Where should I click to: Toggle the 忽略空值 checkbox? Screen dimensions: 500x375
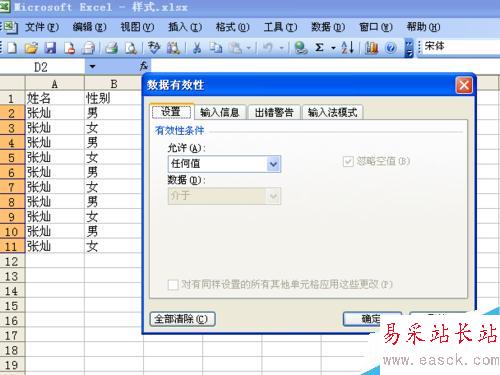[x=348, y=162]
